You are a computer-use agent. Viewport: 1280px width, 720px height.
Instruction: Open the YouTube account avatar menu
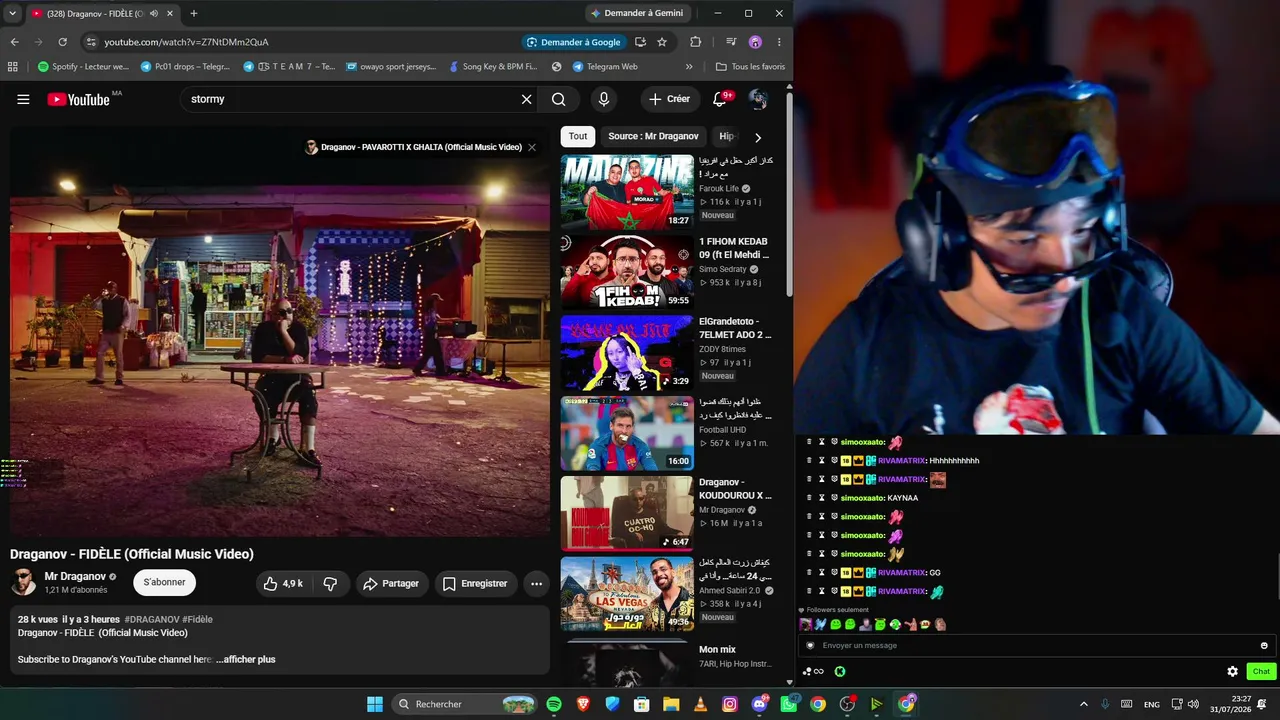pos(758,99)
